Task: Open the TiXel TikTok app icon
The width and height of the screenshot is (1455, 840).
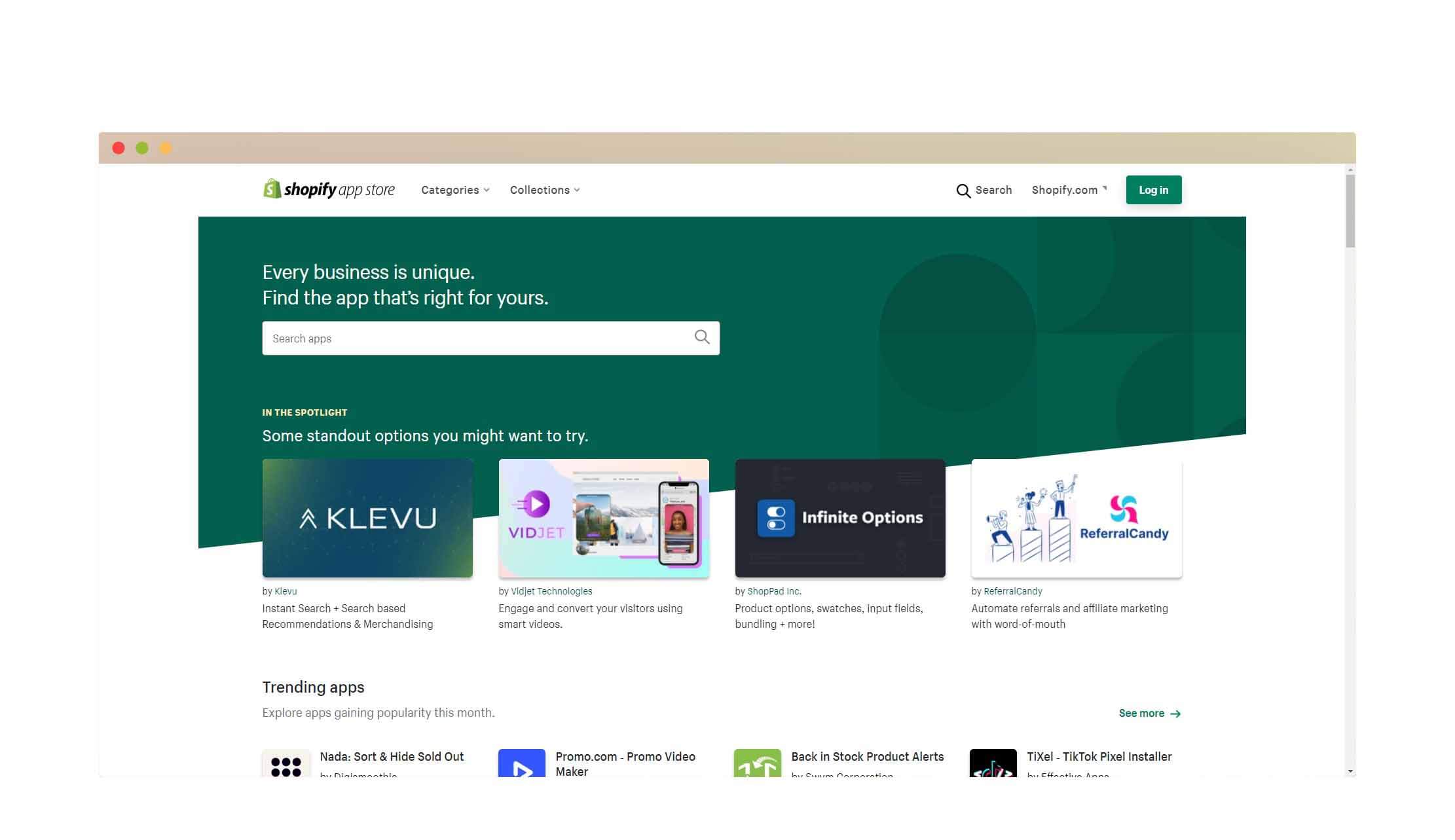Action: (x=993, y=763)
